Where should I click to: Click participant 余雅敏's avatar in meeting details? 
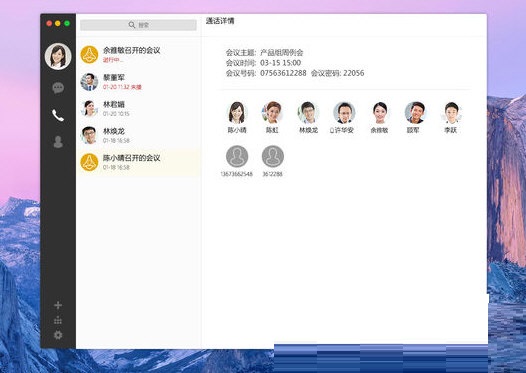380,113
